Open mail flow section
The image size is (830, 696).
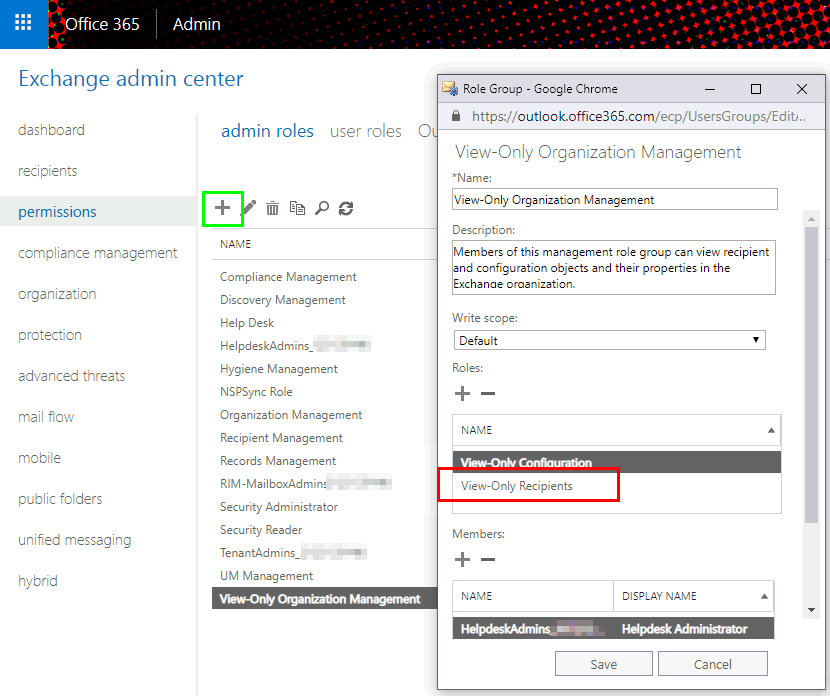click(x=46, y=417)
